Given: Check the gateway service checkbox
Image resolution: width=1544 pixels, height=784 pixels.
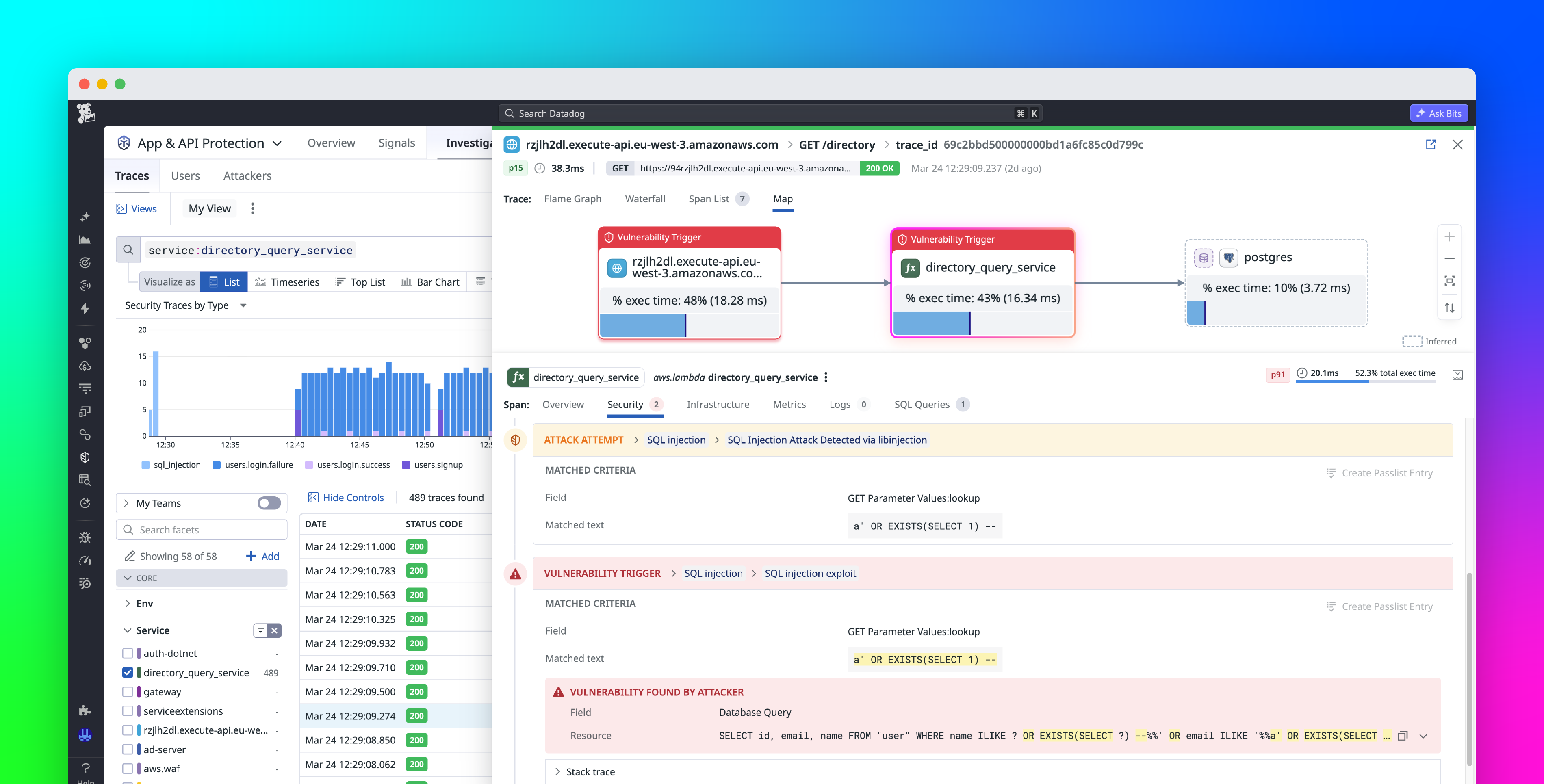Looking at the screenshot, I should 128,692.
